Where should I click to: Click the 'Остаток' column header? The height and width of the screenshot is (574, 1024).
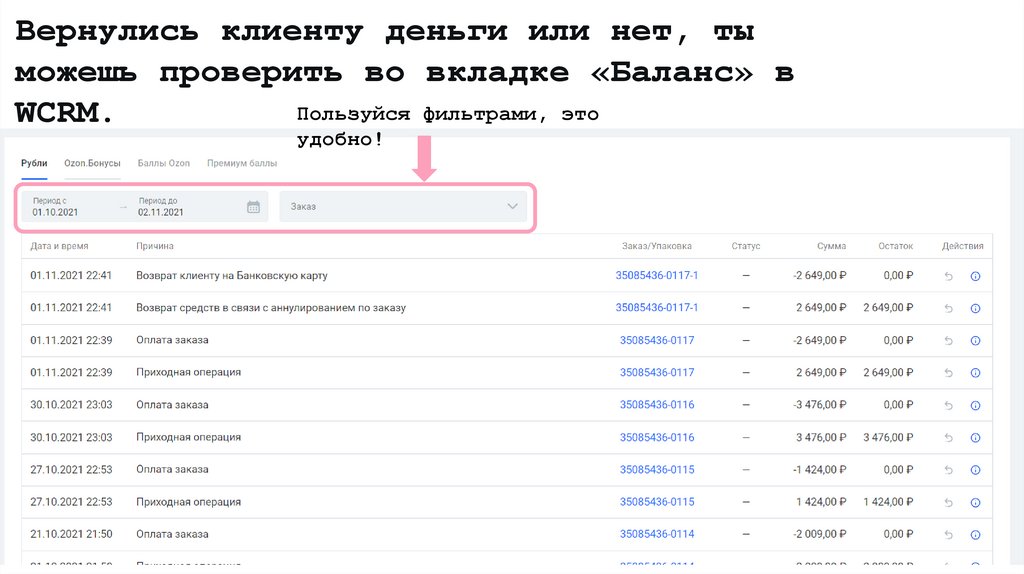pos(895,246)
